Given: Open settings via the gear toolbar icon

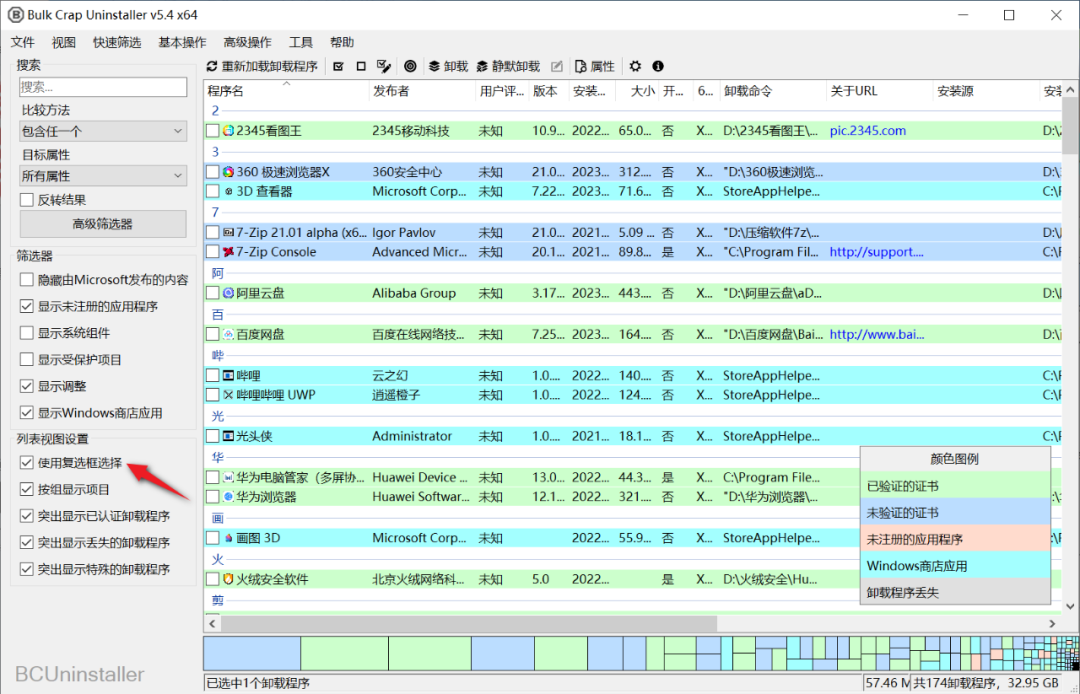Looking at the screenshot, I should [635, 66].
